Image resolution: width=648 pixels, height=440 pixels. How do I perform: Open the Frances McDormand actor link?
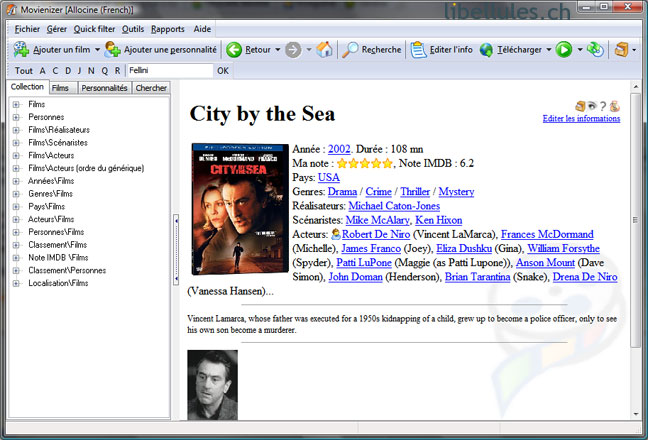click(x=547, y=234)
